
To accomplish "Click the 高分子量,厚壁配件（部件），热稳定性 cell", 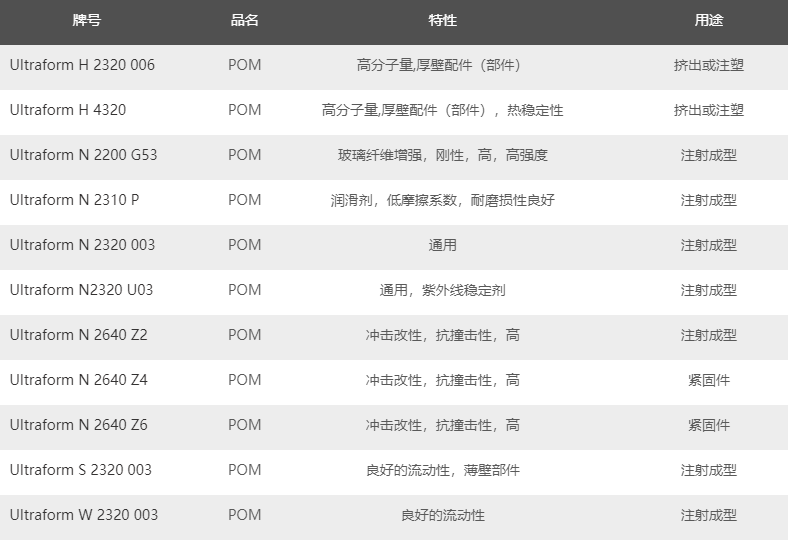I will [442, 110].
